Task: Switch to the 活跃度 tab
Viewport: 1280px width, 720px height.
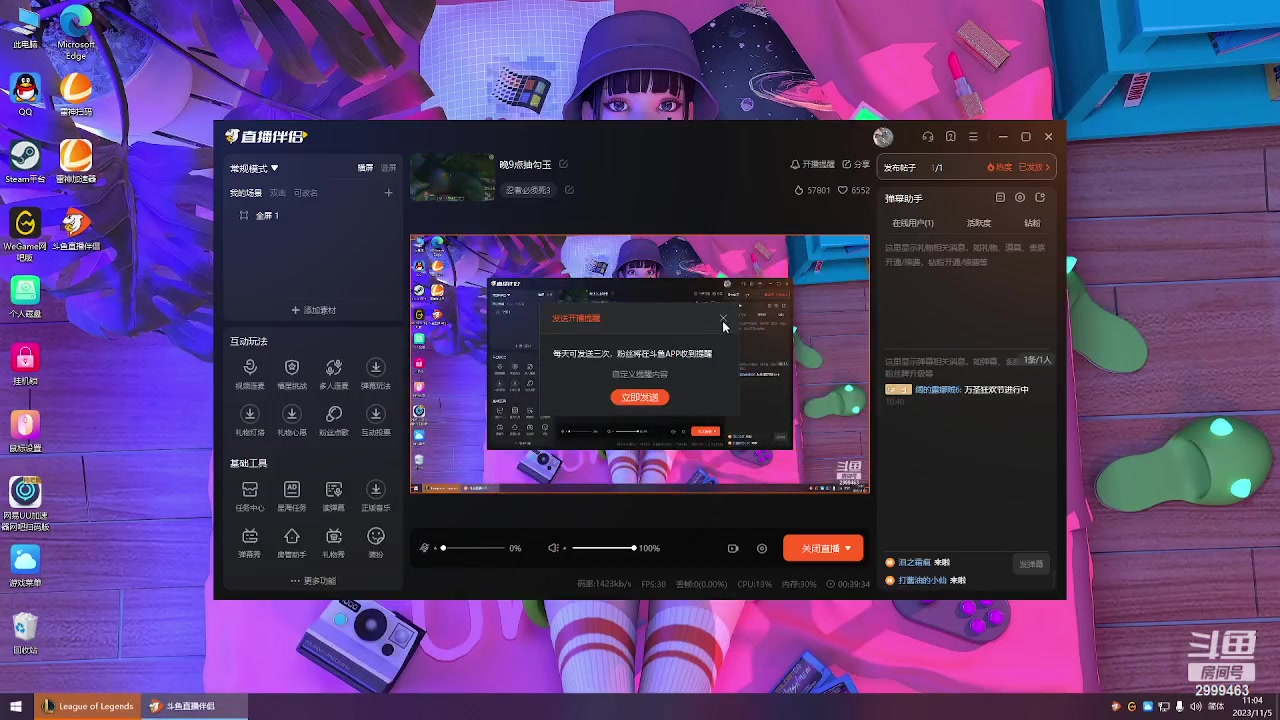Action: pyautogui.click(x=979, y=223)
